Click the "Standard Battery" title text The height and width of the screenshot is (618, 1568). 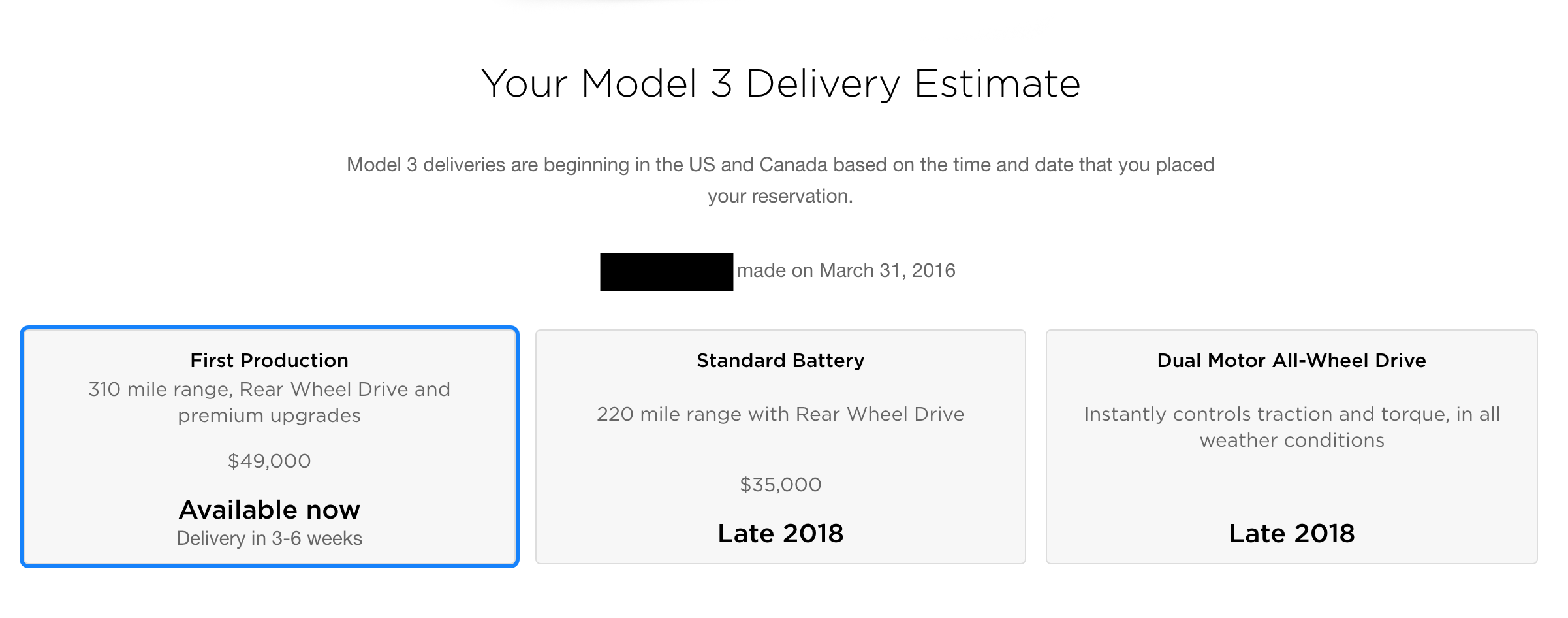pos(780,361)
